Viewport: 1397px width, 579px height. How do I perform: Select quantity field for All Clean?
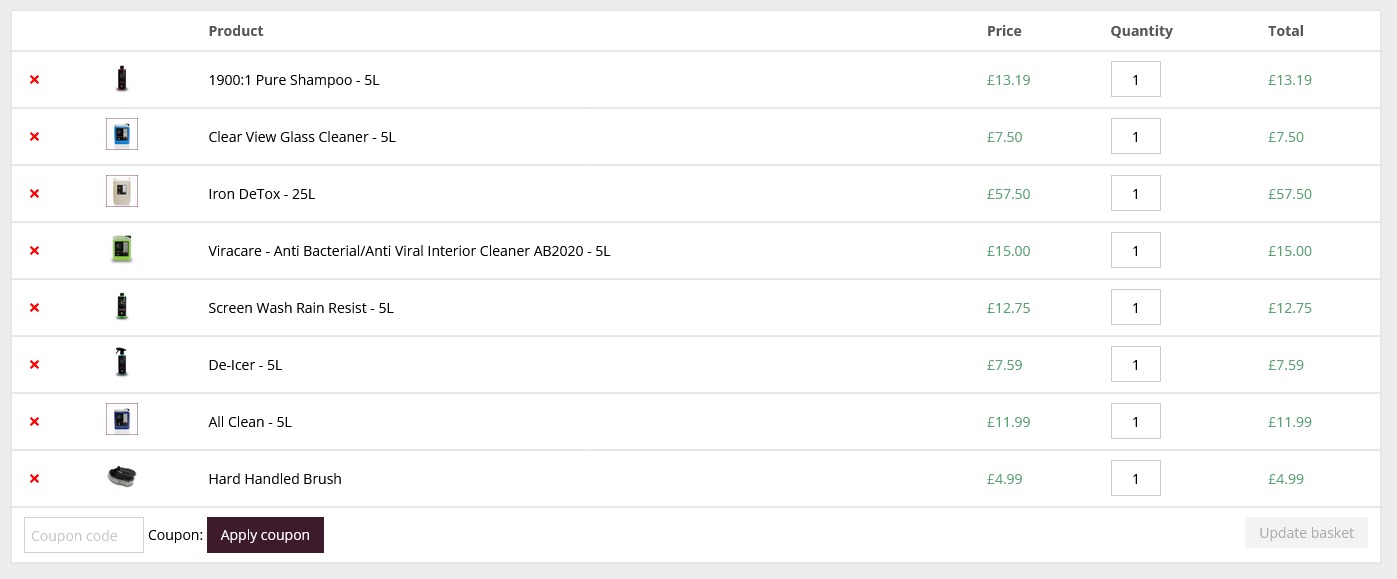(x=1135, y=421)
